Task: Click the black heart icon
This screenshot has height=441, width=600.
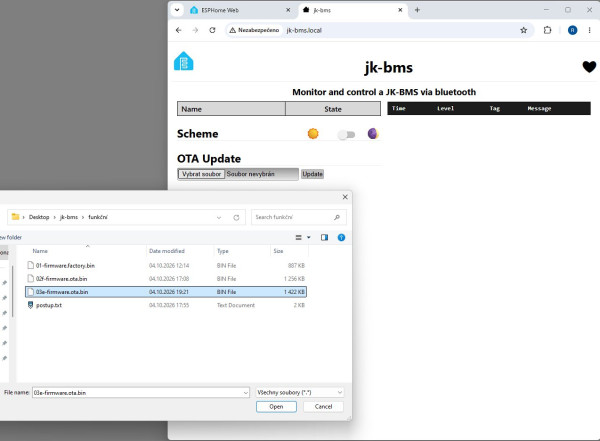Action: coord(589,67)
